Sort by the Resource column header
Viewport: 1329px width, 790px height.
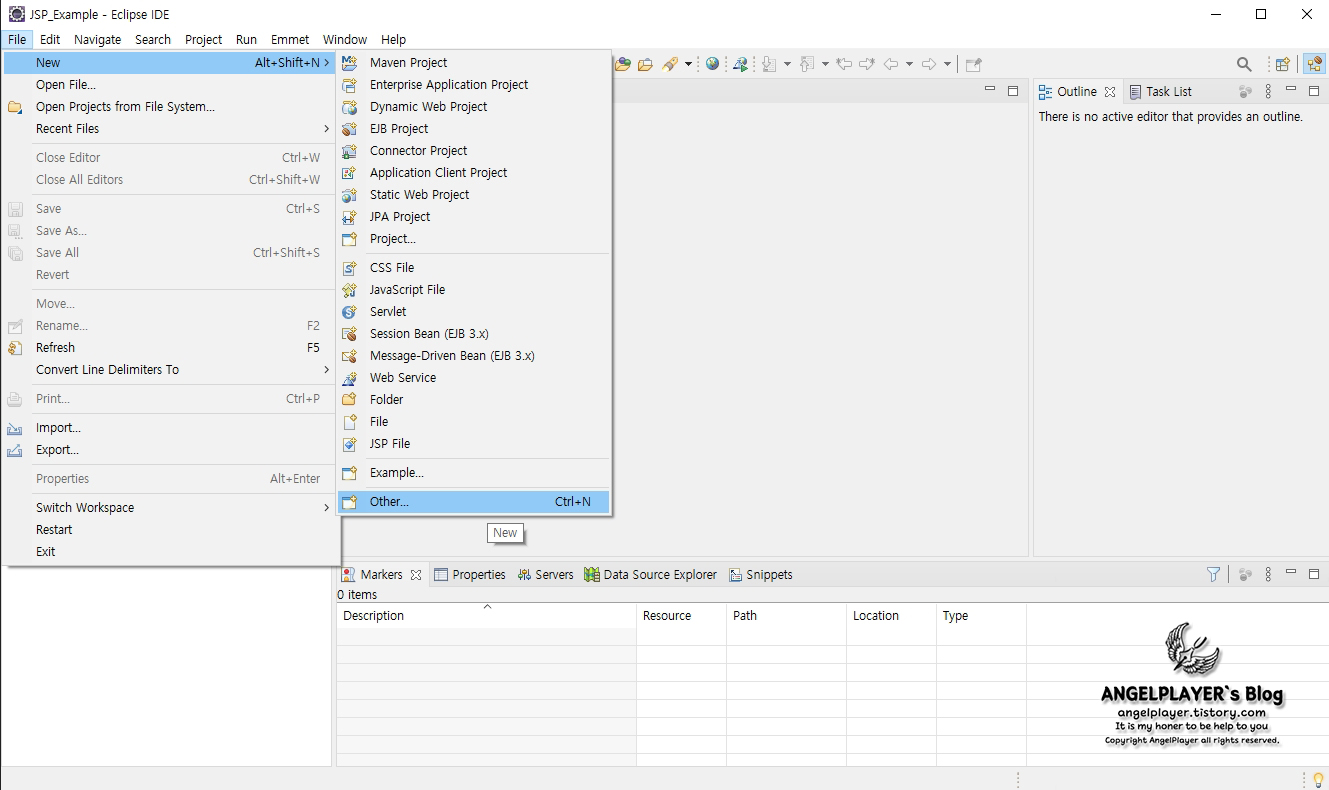coord(681,616)
